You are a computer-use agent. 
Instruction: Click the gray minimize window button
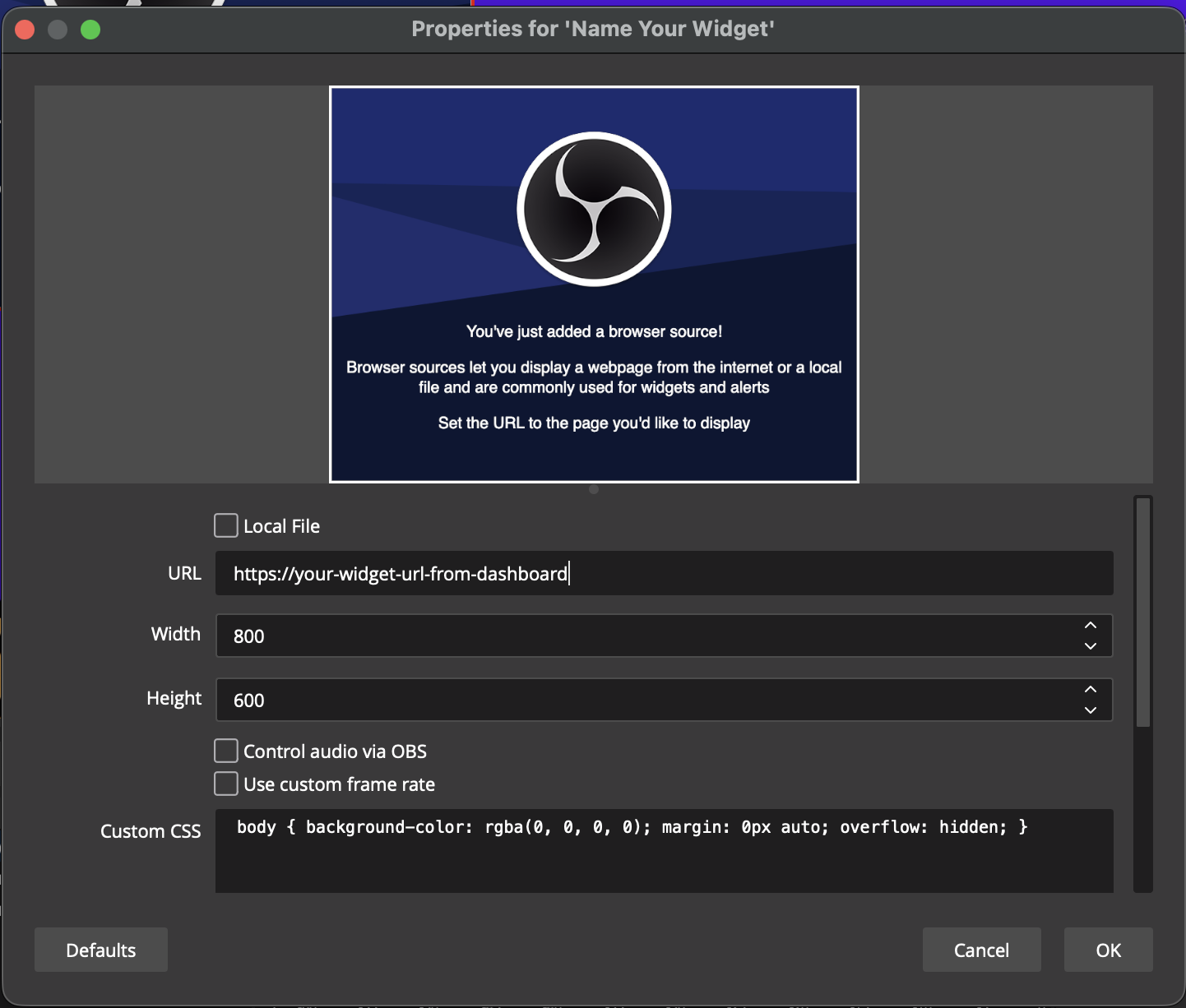click(x=58, y=30)
